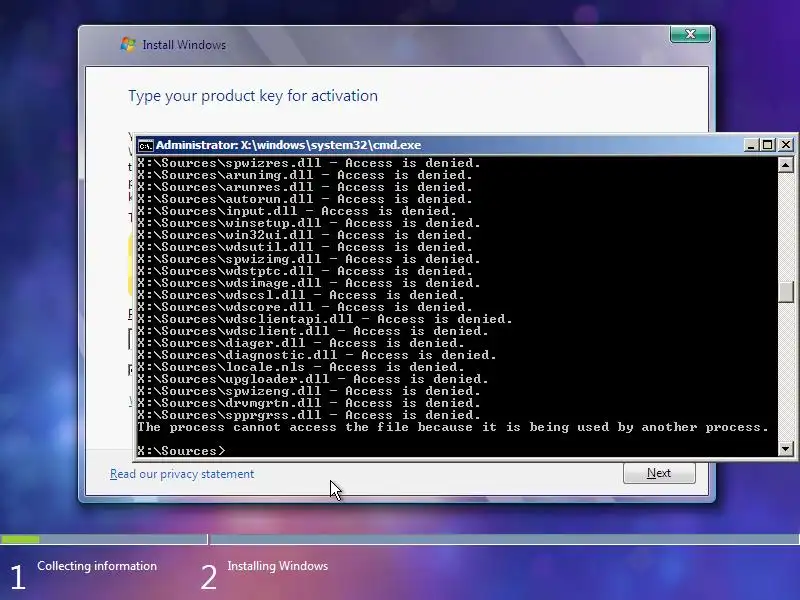This screenshot has height=600, width=800.
Task: Close the cmd.exe command prompt window
Action: pos(786,145)
